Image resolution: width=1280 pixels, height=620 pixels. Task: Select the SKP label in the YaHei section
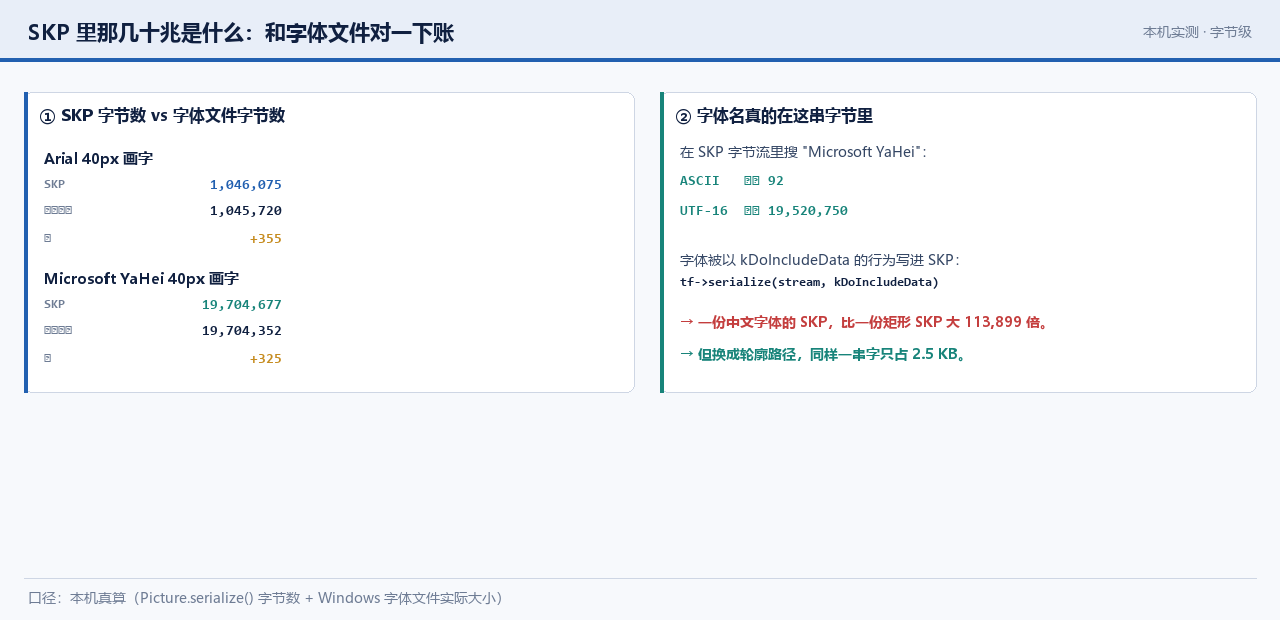[54, 304]
